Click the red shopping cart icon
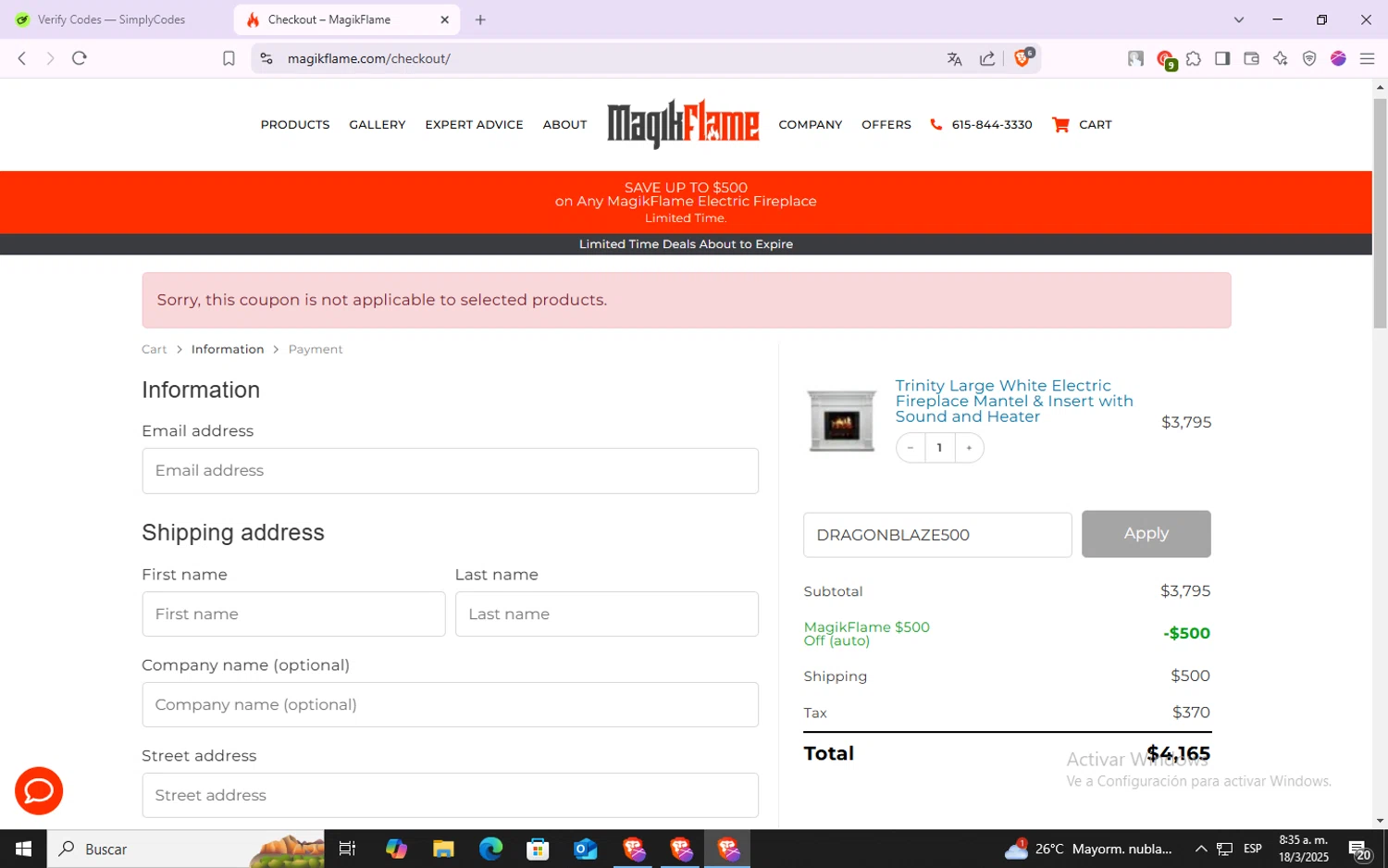This screenshot has width=1388, height=868. [1060, 125]
